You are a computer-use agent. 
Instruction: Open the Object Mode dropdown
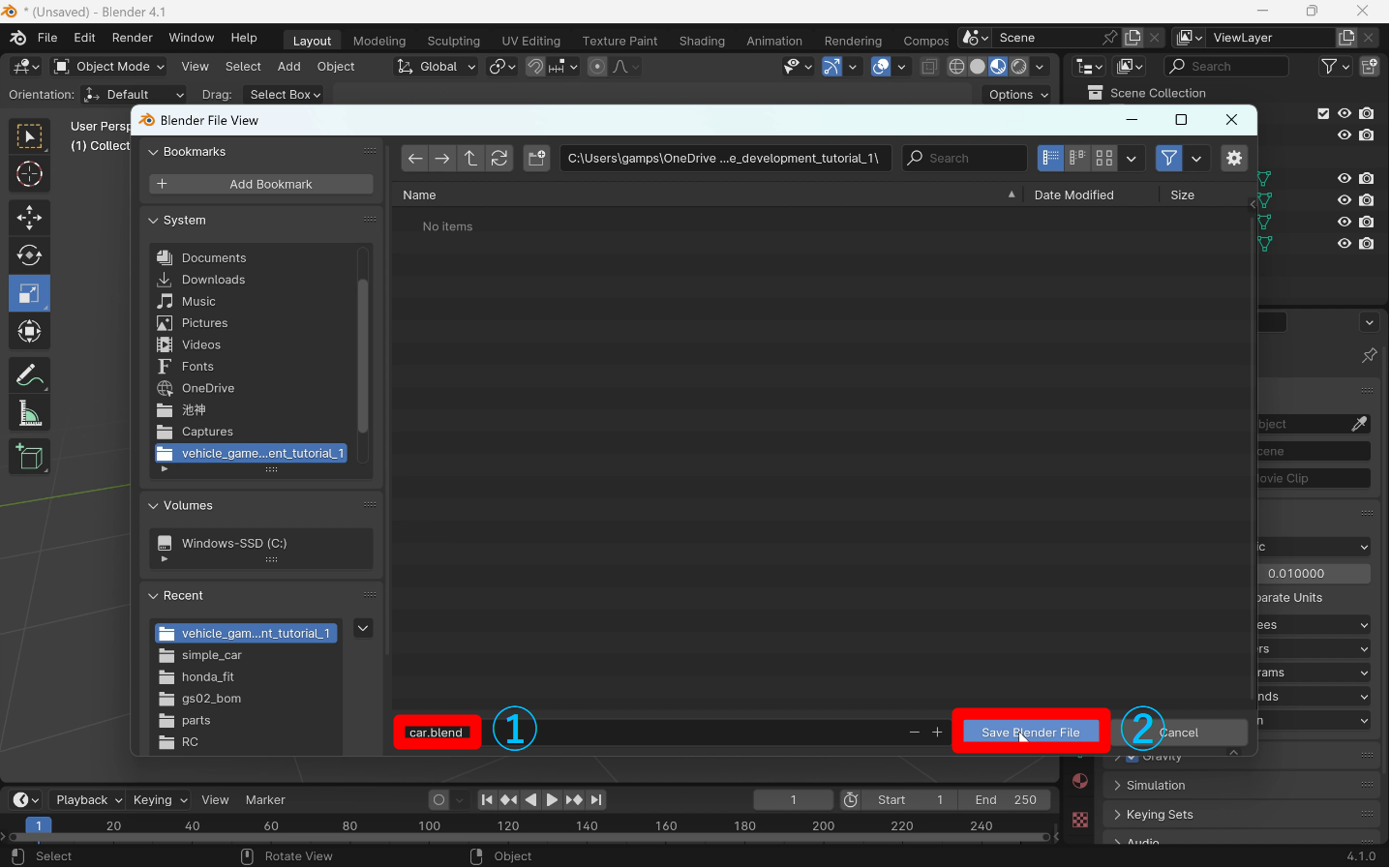[109, 67]
